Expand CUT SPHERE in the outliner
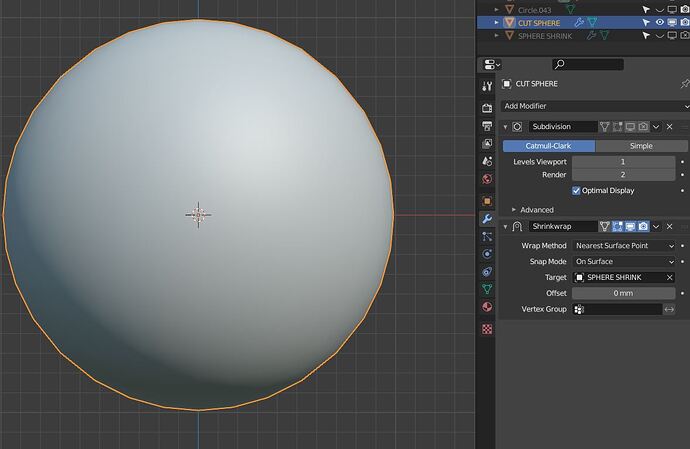 [497, 22]
